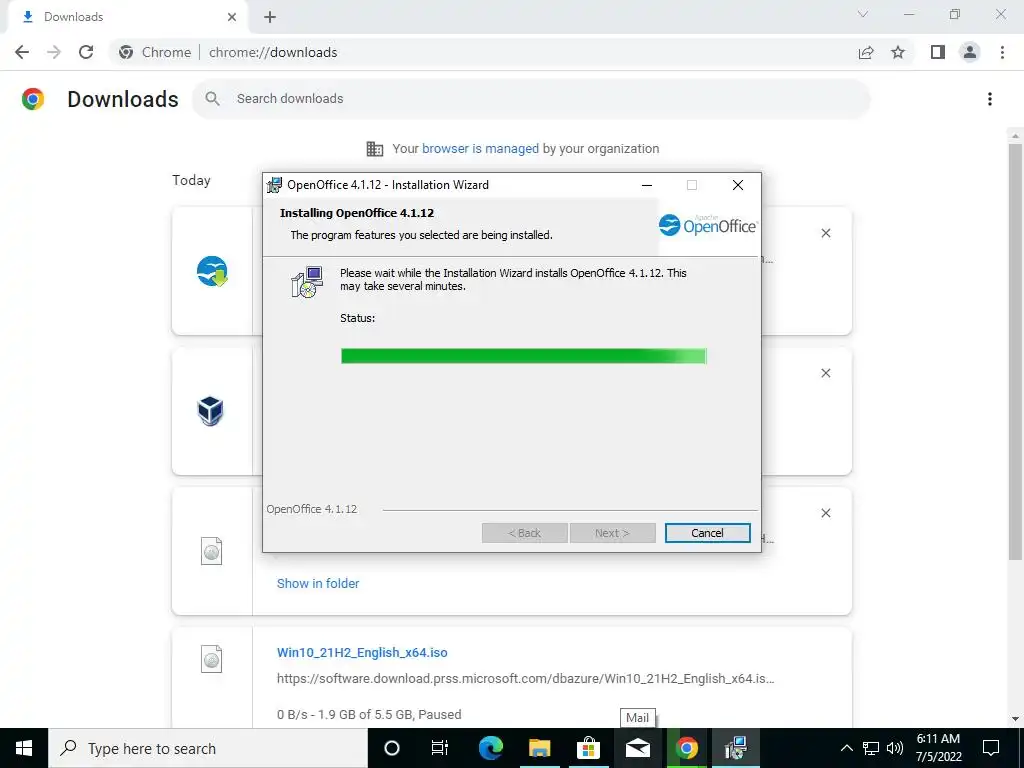Bookmark this tab with star icon
Viewport: 1024px width, 768px height.
[898, 52]
